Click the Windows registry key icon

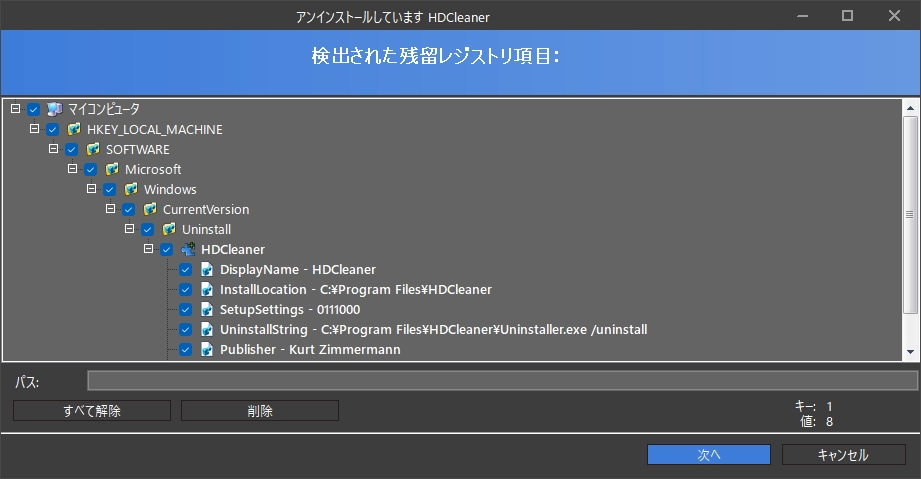coord(130,189)
